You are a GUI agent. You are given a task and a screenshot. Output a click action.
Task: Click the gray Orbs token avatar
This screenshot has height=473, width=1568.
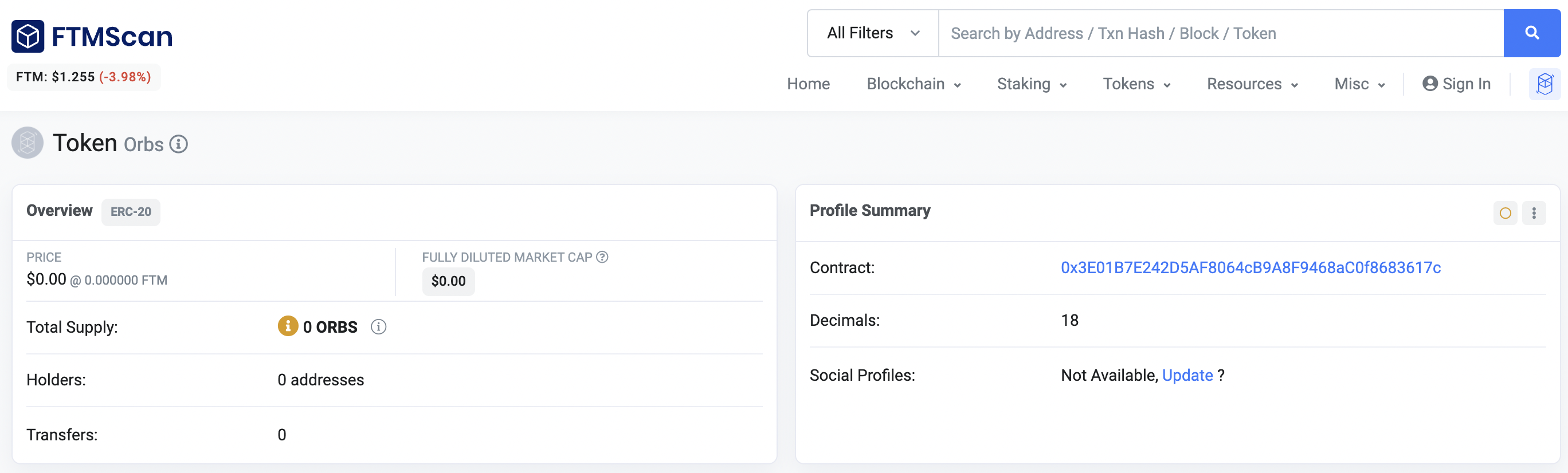(x=28, y=143)
